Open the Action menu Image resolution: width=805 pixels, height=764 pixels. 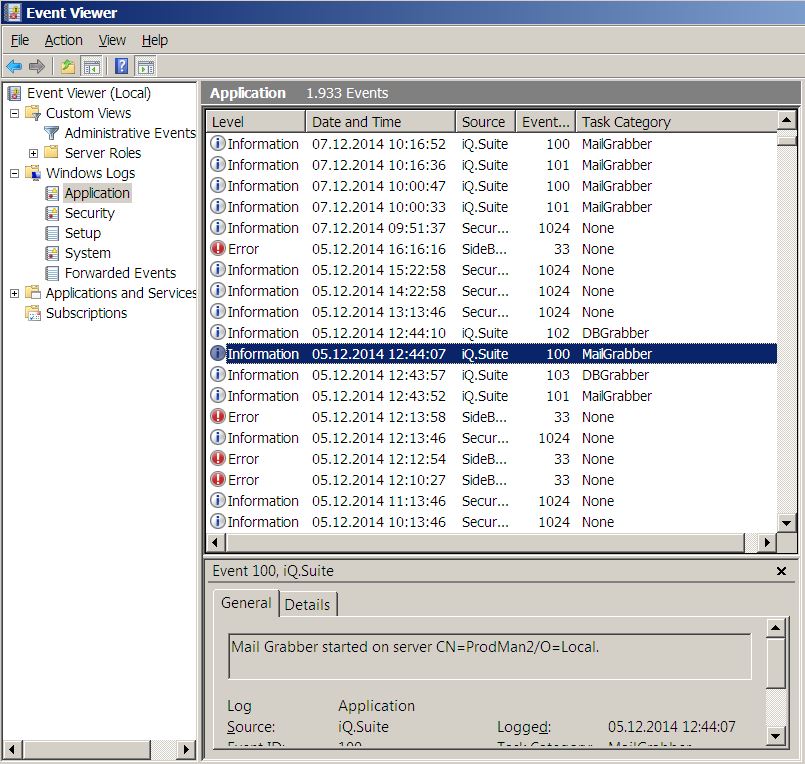point(63,40)
